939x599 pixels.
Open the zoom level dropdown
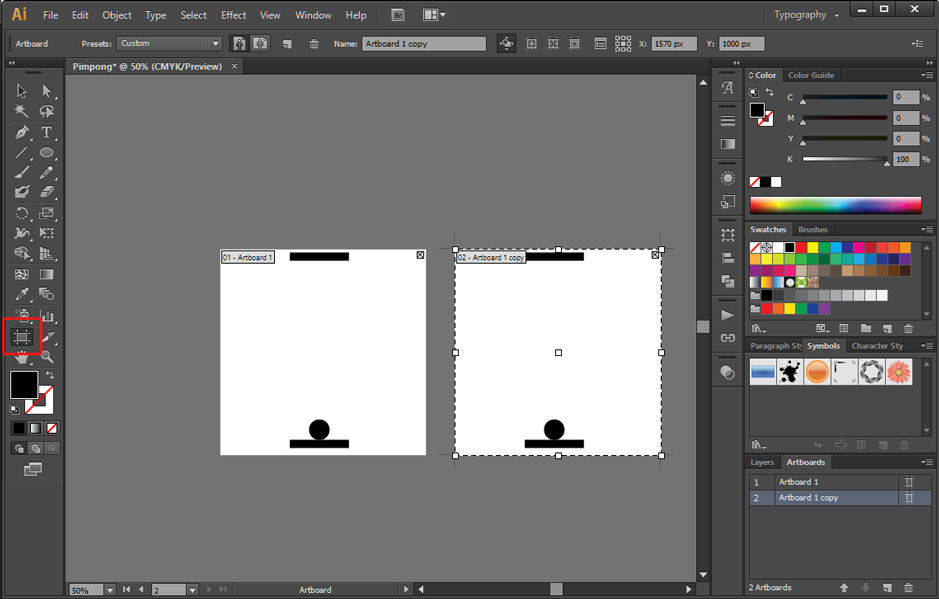tap(108, 589)
